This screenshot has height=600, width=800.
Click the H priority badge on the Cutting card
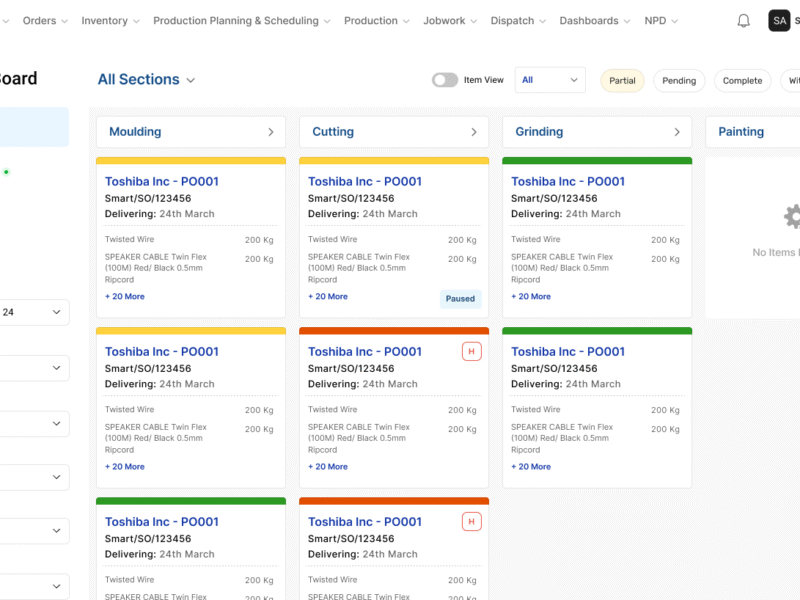click(472, 352)
